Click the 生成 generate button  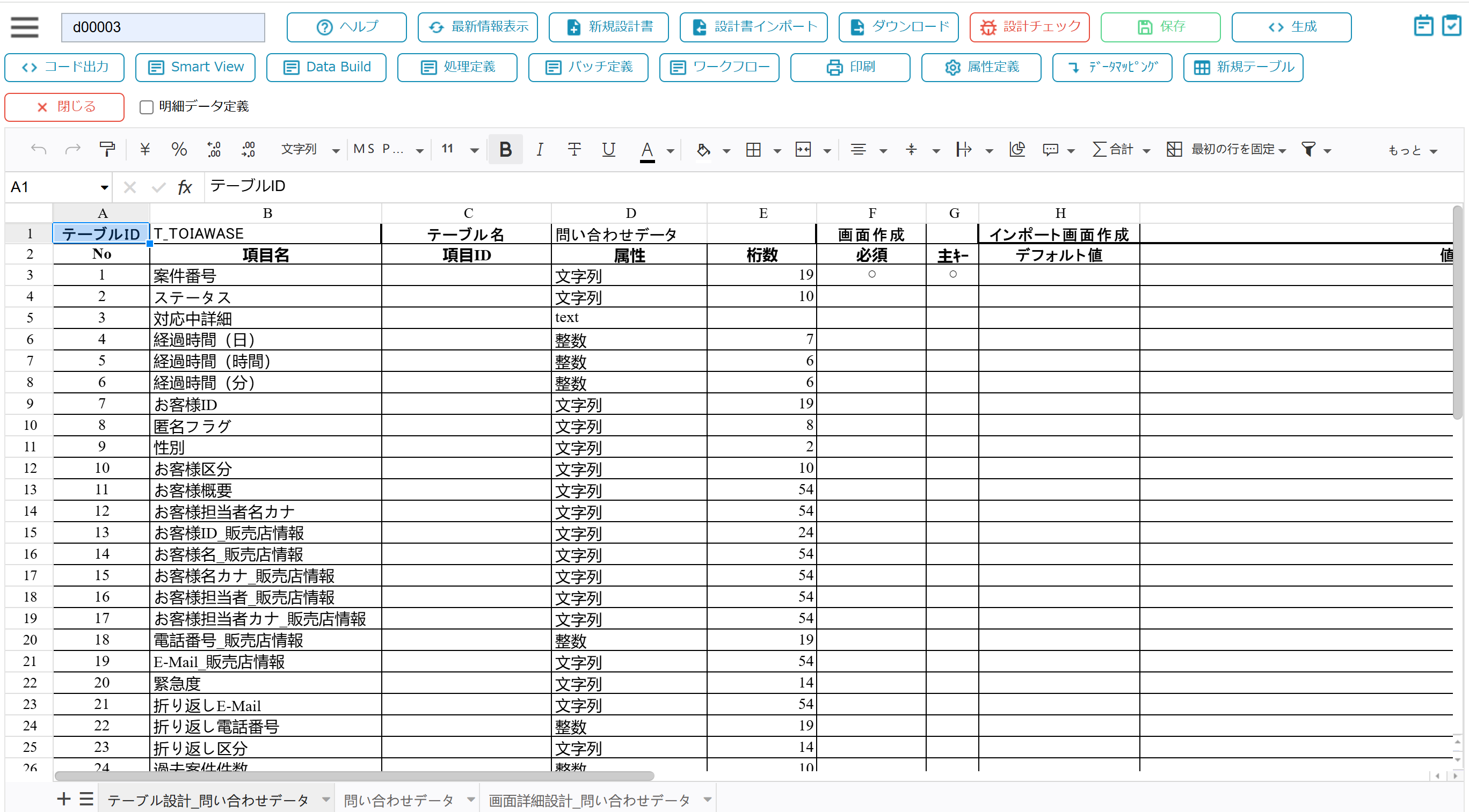(x=1291, y=27)
